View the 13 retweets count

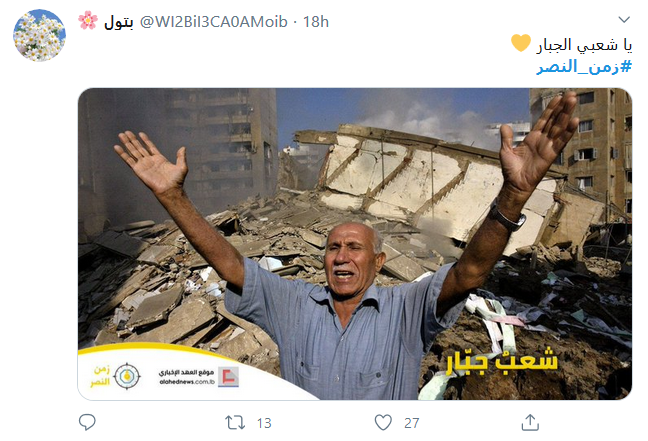pyautogui.click(x=264, y=423)
